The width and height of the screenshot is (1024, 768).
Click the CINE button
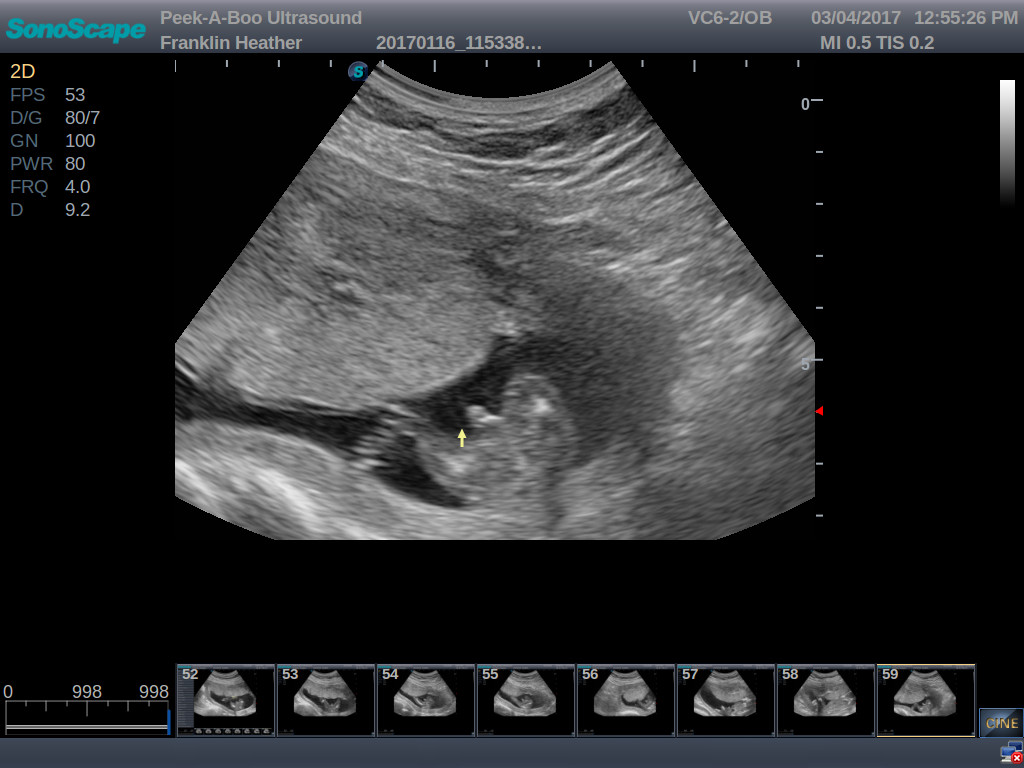click(x=1001, y=722)
